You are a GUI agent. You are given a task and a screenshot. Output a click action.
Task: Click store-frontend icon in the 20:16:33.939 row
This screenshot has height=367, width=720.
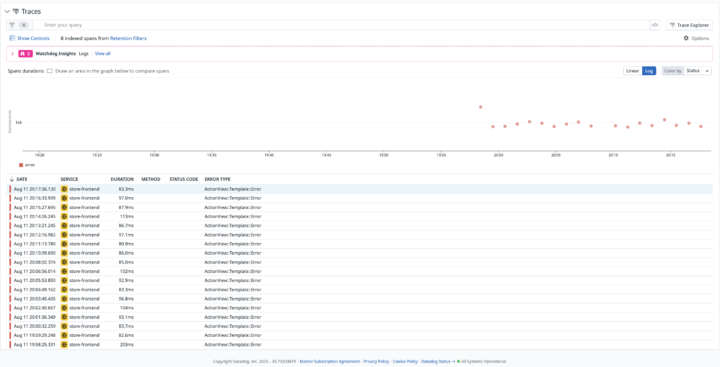pos(64,198)
